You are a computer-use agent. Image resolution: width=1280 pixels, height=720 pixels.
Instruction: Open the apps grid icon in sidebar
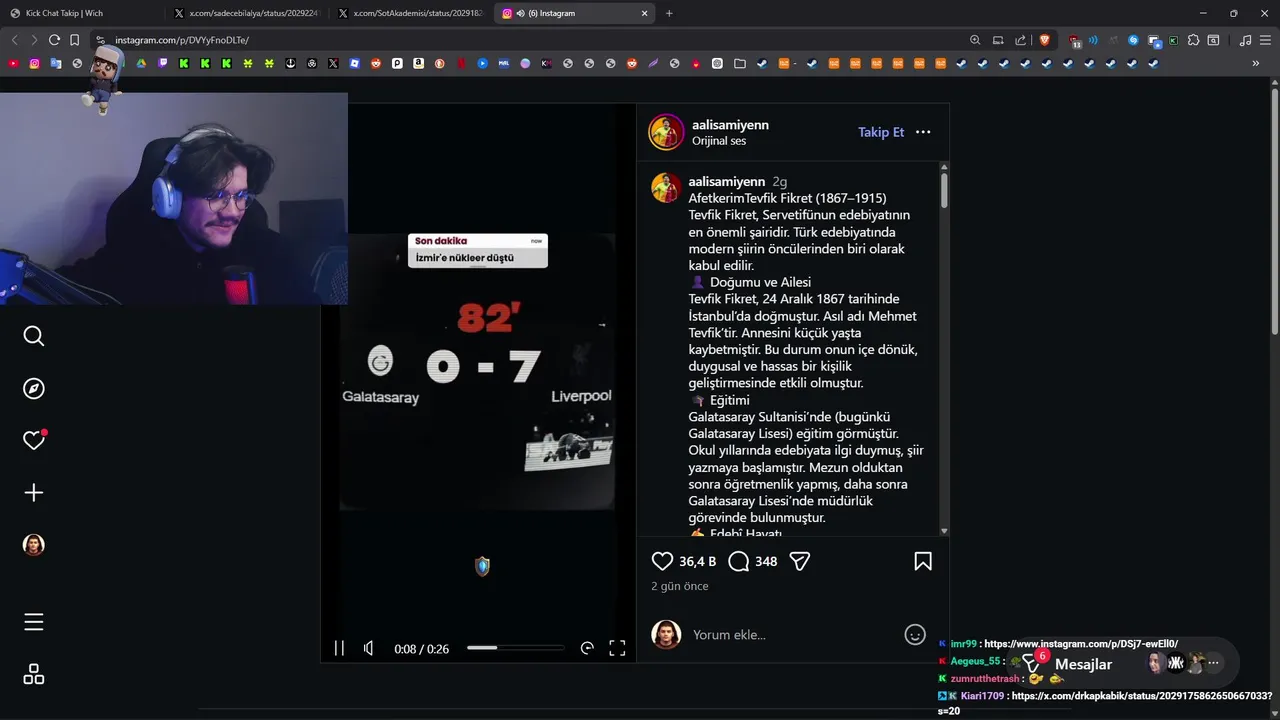(34, 674)
